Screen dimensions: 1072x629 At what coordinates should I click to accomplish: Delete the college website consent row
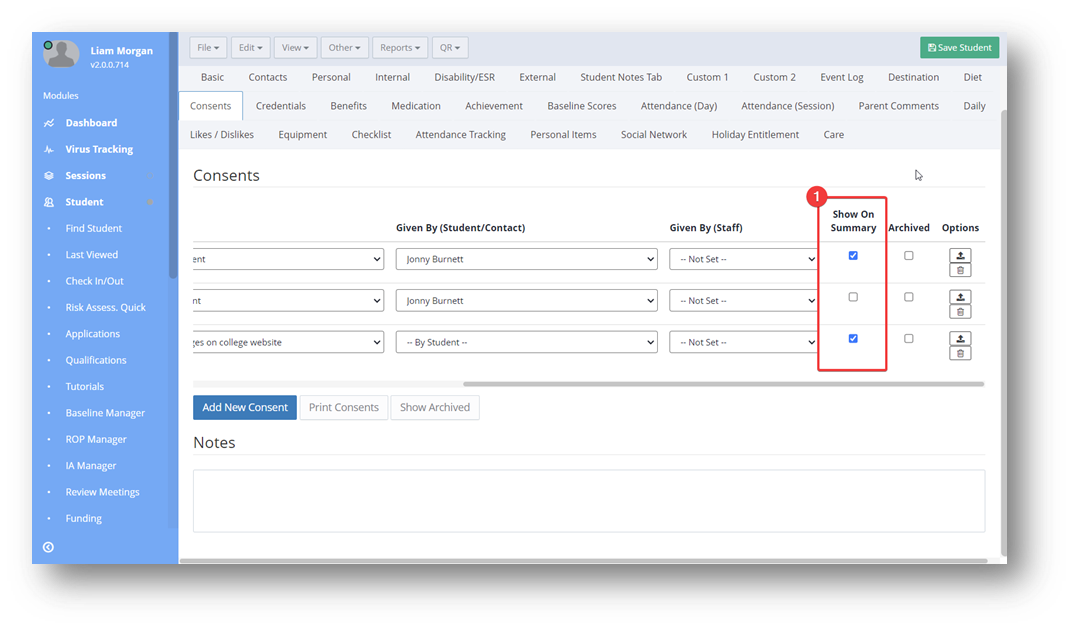click(x=960, y=353)
